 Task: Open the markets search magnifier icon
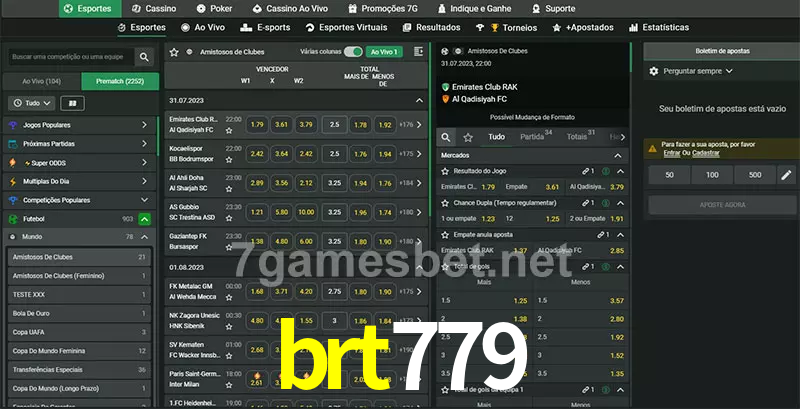(448, 136)
